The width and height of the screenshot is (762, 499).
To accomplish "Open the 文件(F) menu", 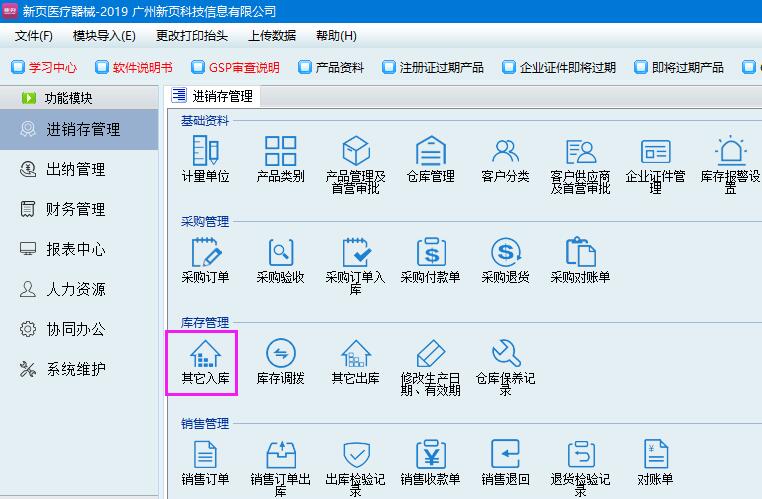I will (34, 36).
